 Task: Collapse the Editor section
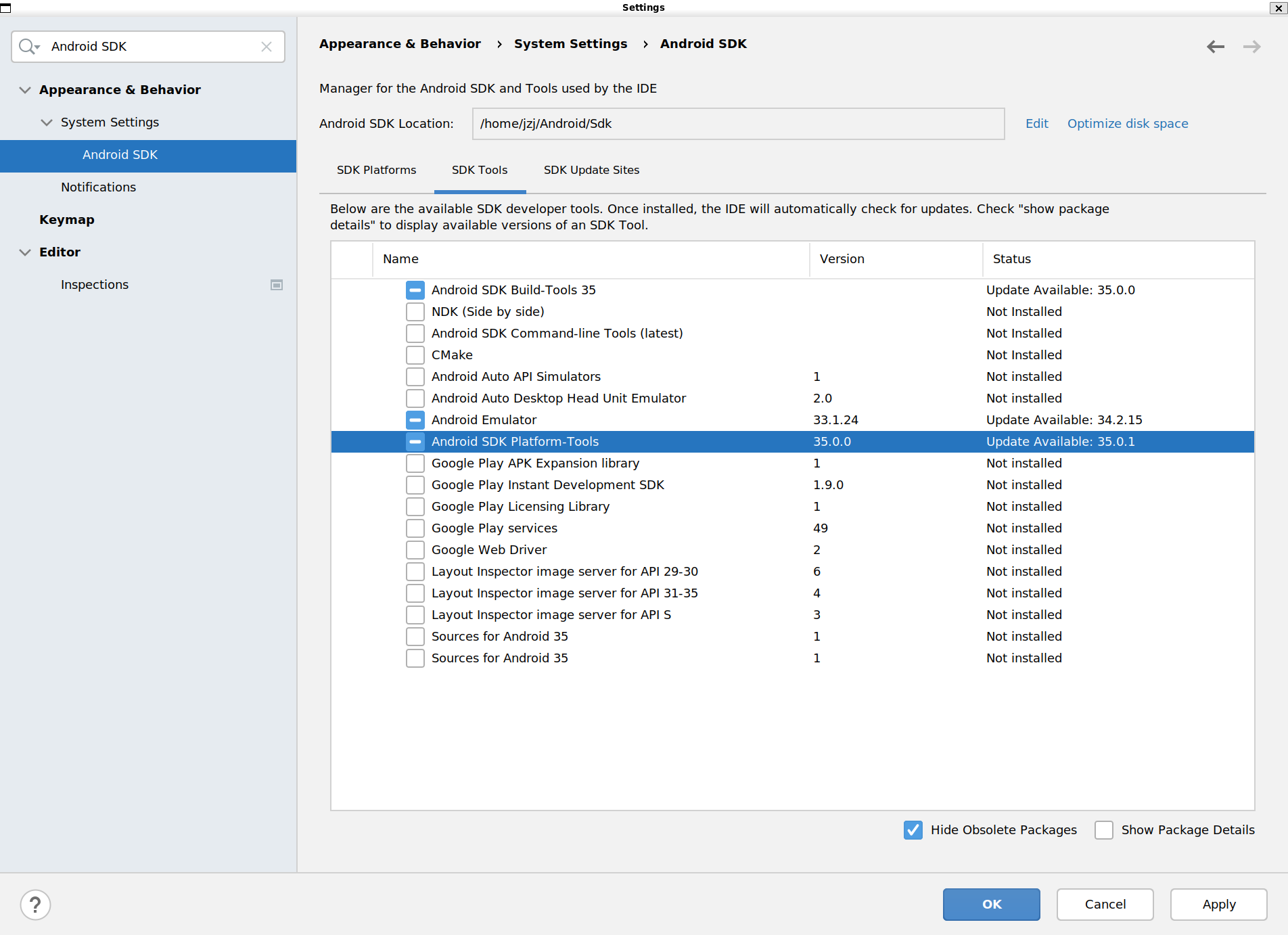pos(25,252)
